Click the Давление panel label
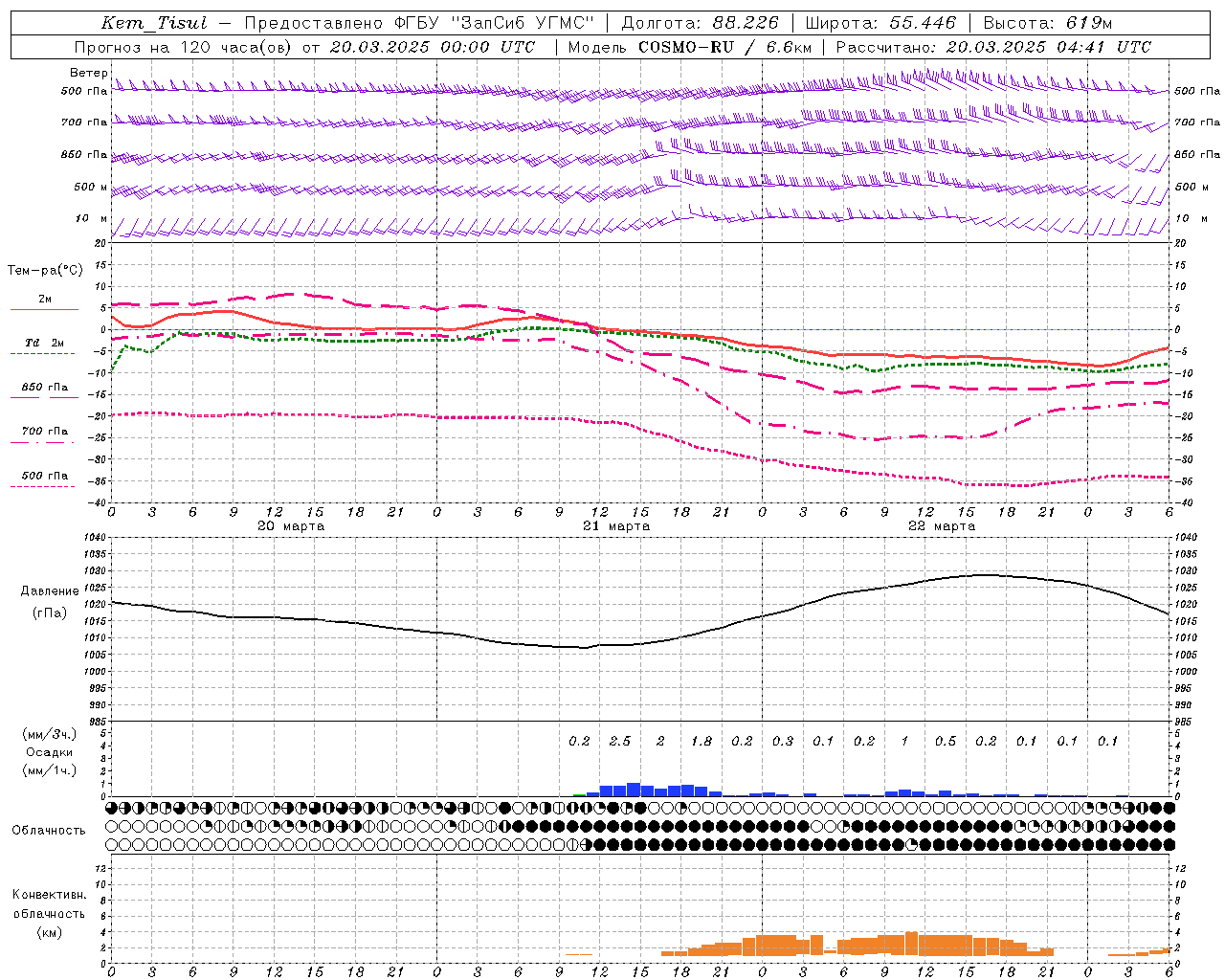The width and height of the screenshot is (1225, 980). (x=49, y=591)
